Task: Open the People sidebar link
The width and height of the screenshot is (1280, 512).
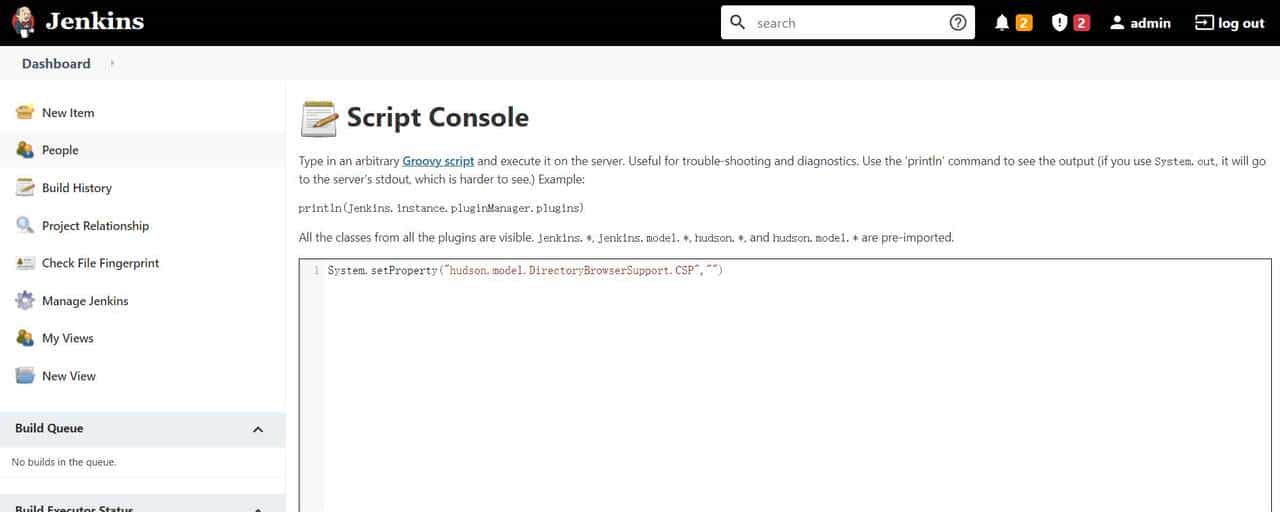Action: tap(60, 150)
